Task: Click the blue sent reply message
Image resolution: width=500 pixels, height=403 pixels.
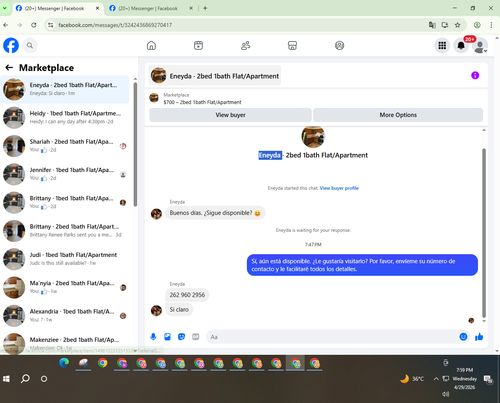Action: (x=362, y=265)
